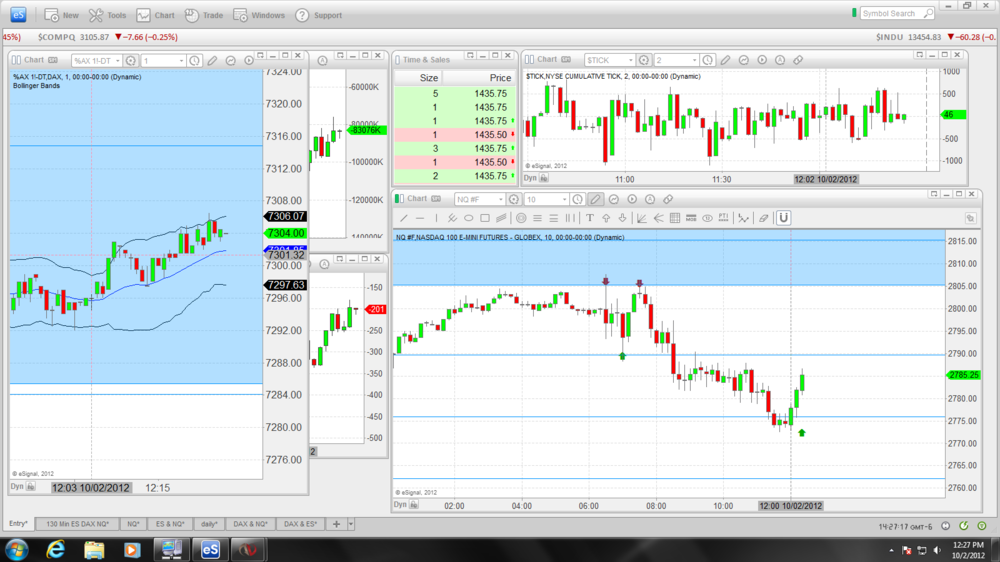
Task: Open studies icon in $TICK chart
Action: (744, 60)
